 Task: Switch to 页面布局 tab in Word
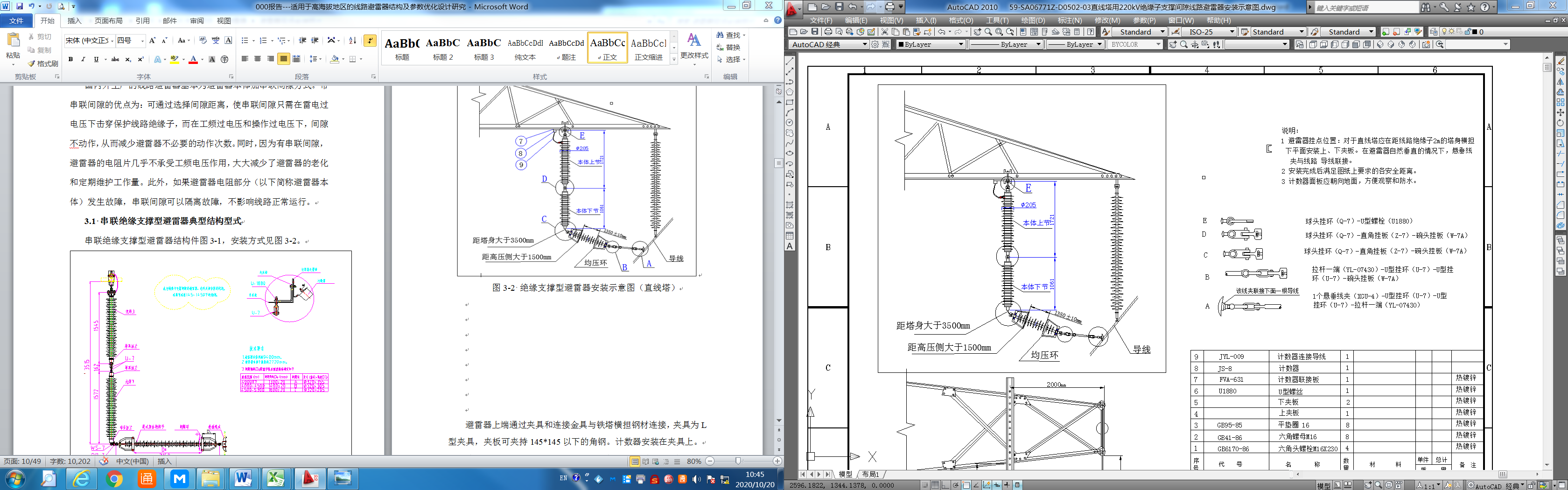[108, 21]
